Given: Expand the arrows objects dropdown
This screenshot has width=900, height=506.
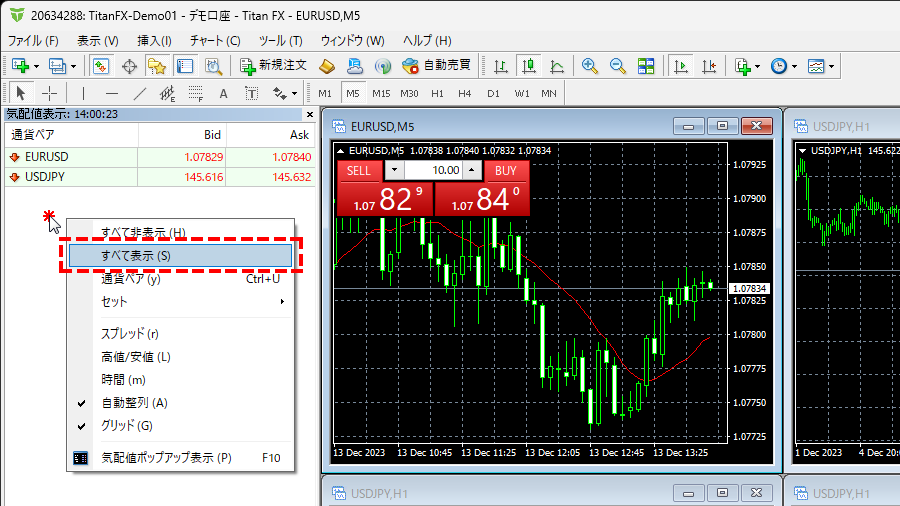Looking at the screenshot, I should coord(294,94).
